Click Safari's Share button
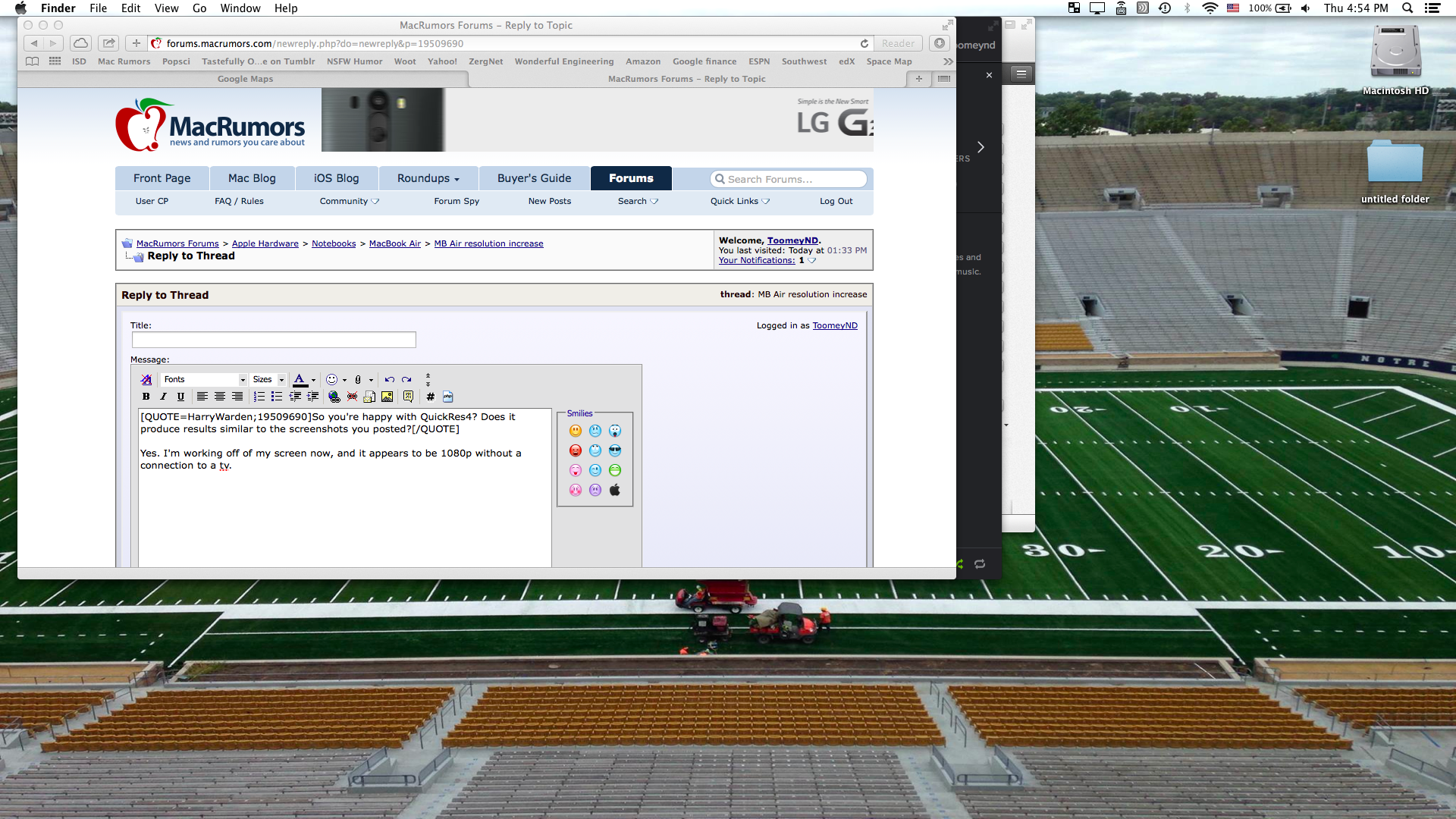This screenshot has width=1456, height=819. pyautogui.click(x=109, y=43)
